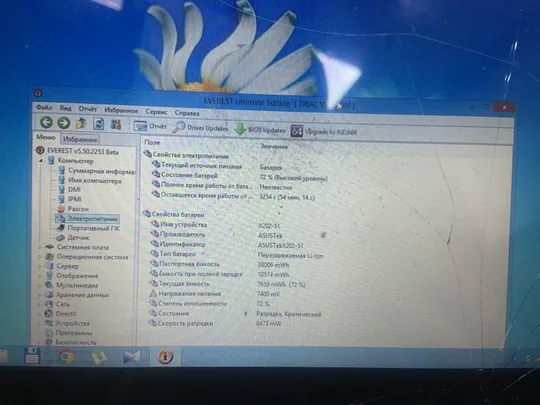540x405 pixels.
Task: Click BIOS Updates toolbar button
Action: [x=260, y=130]
